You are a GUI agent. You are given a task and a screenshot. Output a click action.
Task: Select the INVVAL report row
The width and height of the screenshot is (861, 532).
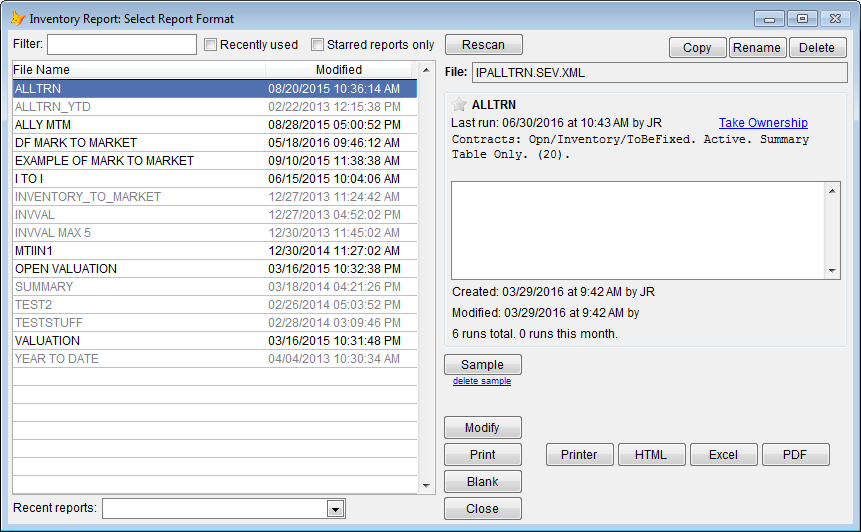215,215
